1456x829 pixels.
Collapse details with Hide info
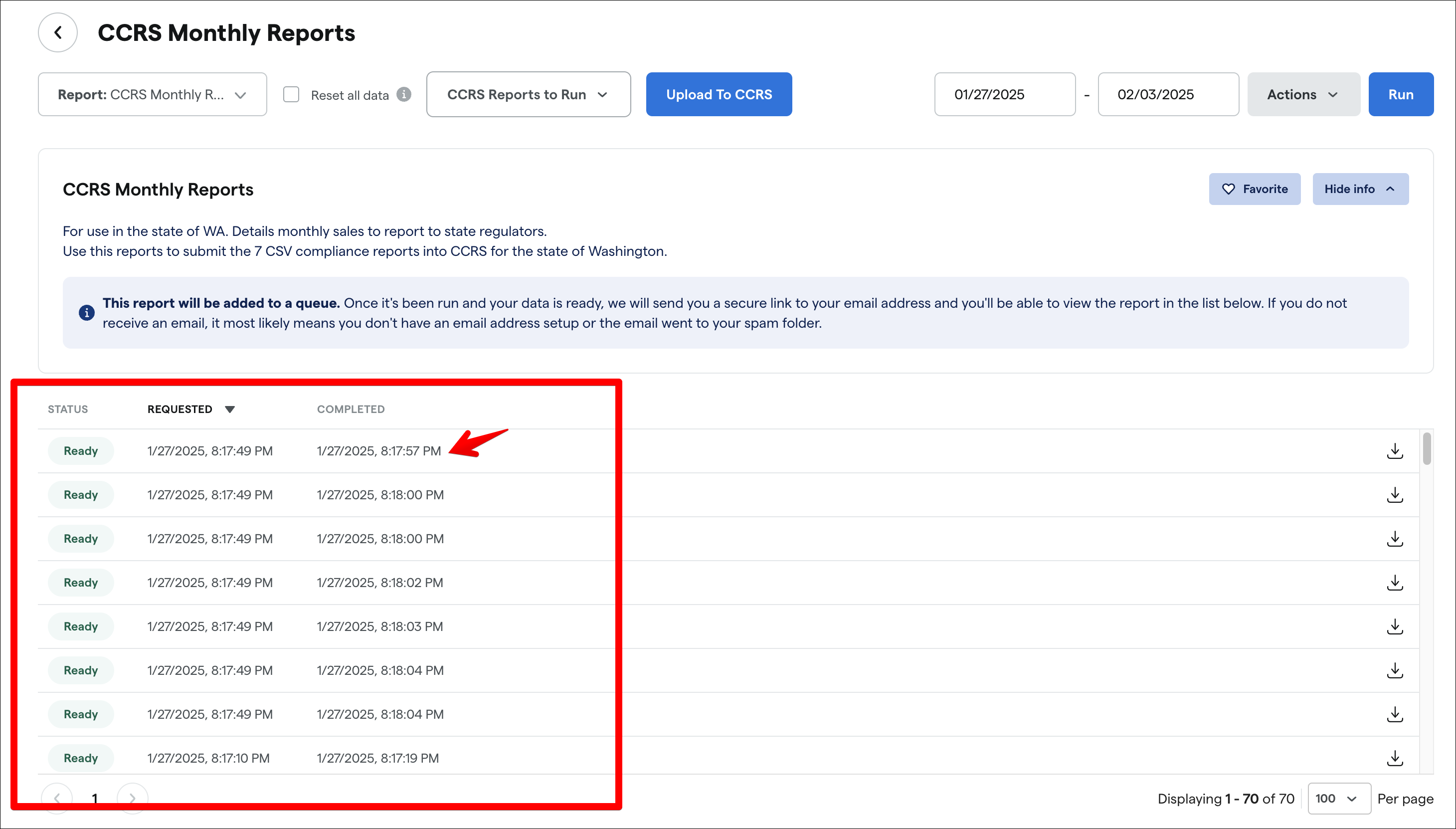(x=1360, y=189)
